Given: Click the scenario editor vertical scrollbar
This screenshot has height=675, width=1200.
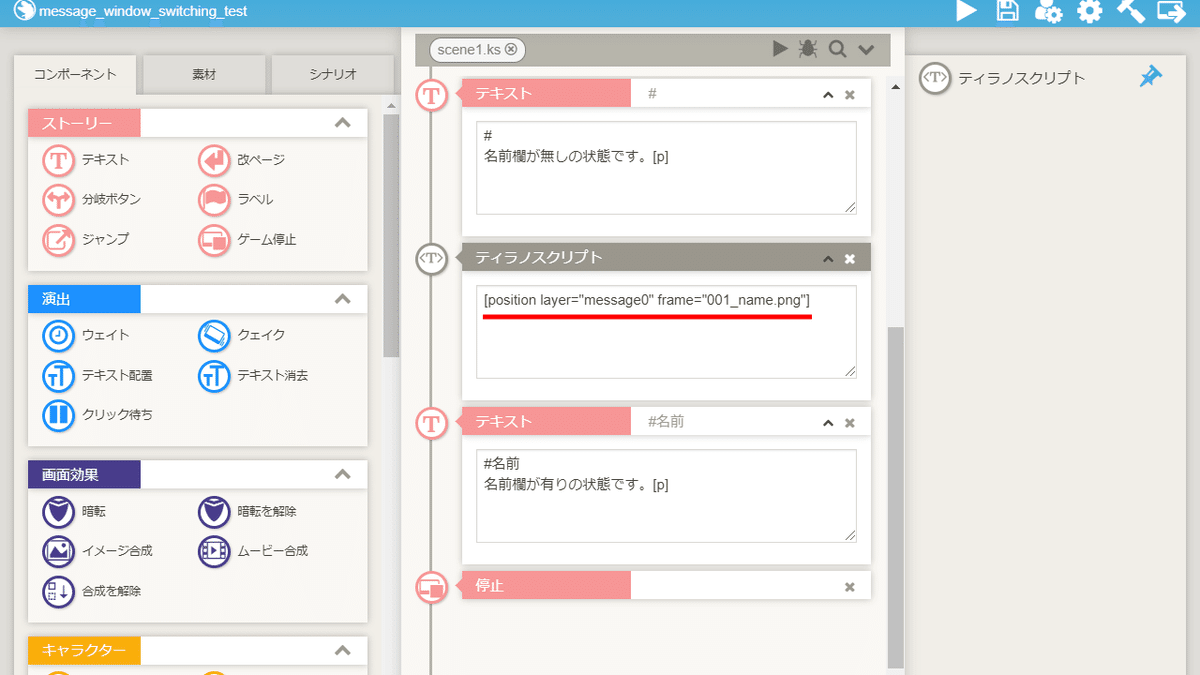Looking at the screenshot, I should click(x=896, y=497).
